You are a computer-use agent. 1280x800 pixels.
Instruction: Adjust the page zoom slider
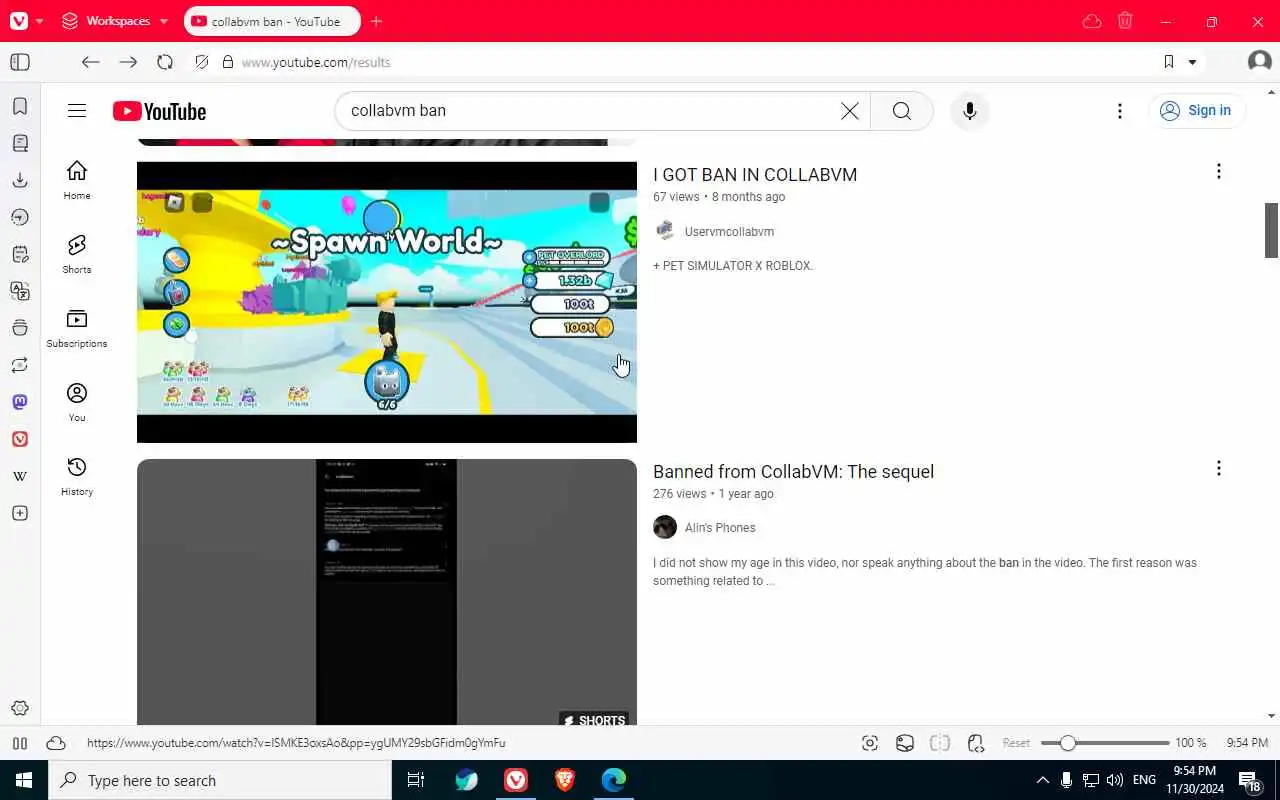[x=1105, y=743]
